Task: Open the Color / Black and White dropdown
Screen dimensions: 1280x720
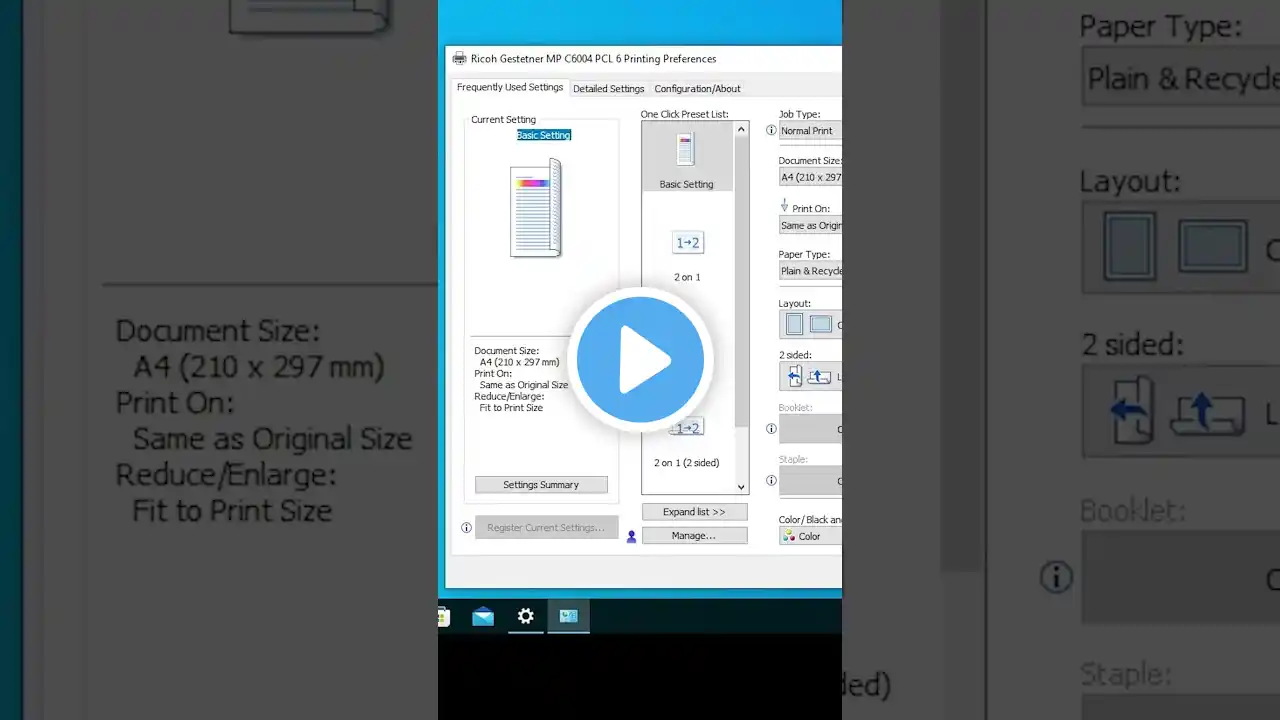Action: pyautogui.click(x=810, y=536)
